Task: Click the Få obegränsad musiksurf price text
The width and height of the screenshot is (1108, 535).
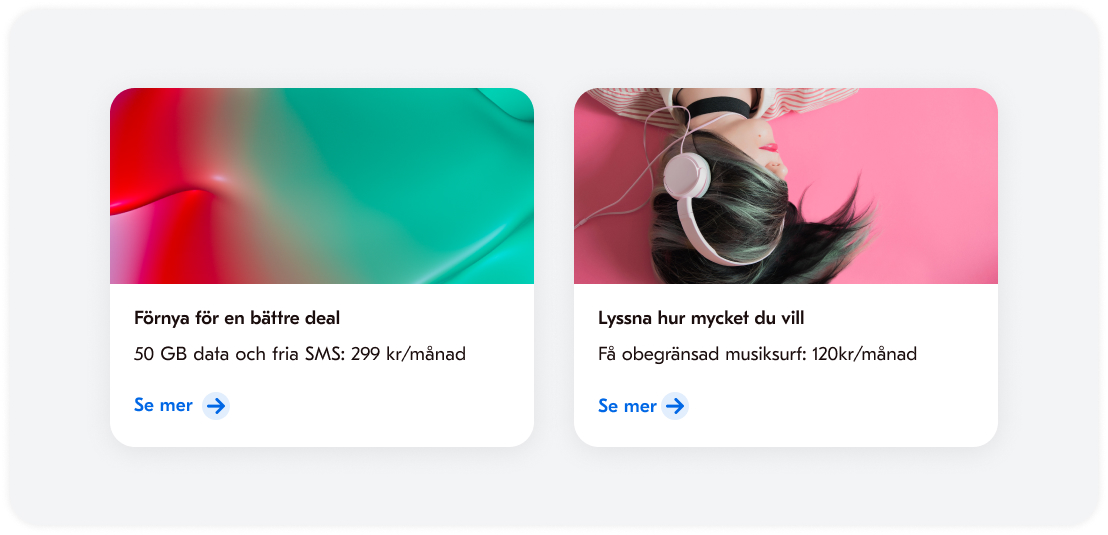Action: click(757, 354)
